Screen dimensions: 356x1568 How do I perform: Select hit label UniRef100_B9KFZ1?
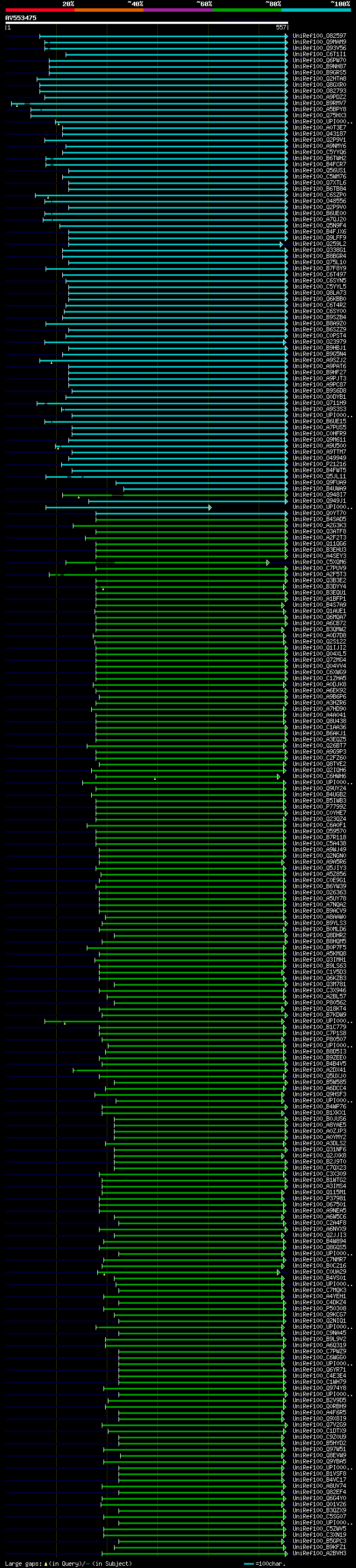tap(319, 1547)
